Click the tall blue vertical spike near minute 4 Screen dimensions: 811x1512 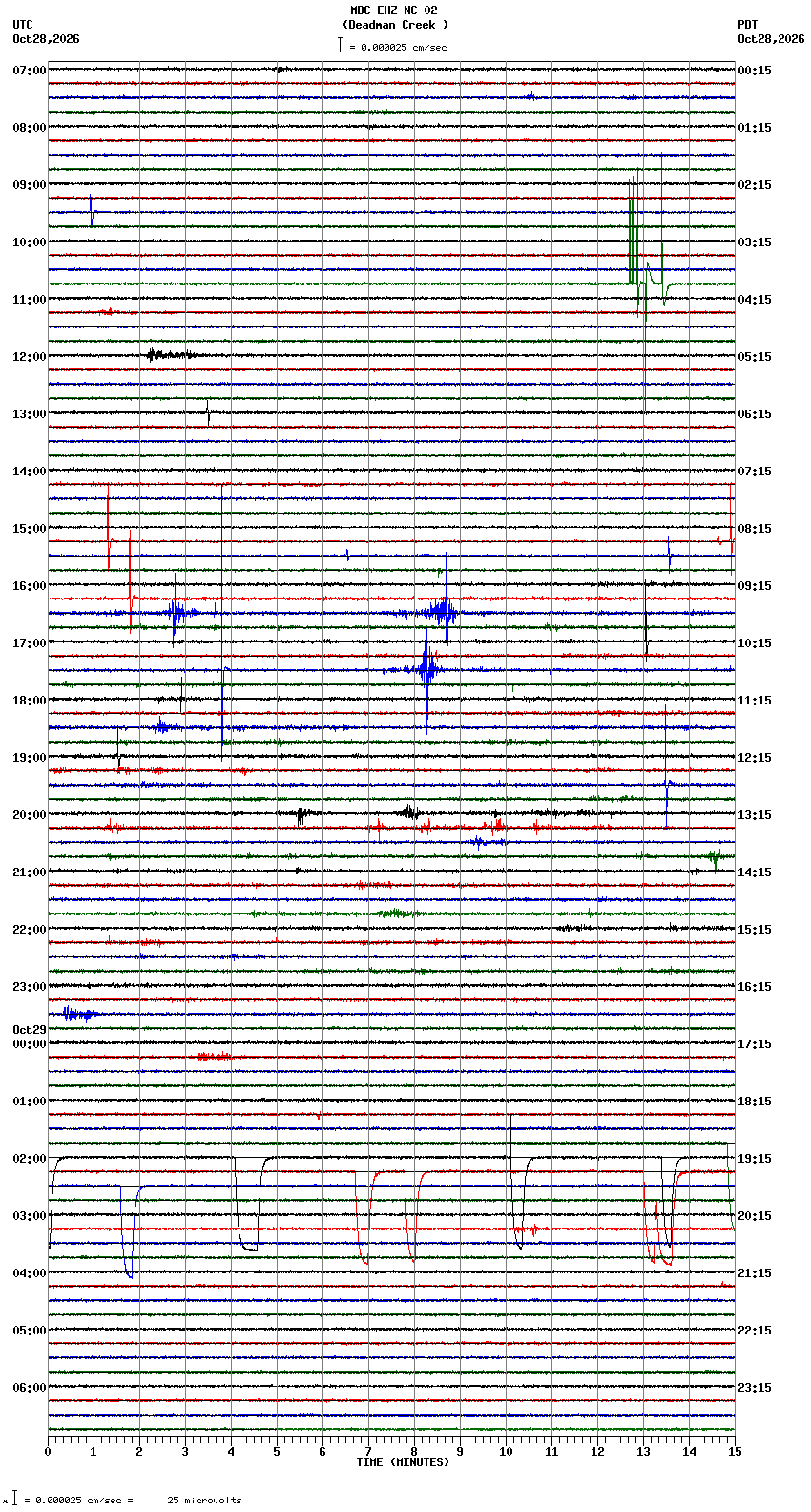(222, 620)
